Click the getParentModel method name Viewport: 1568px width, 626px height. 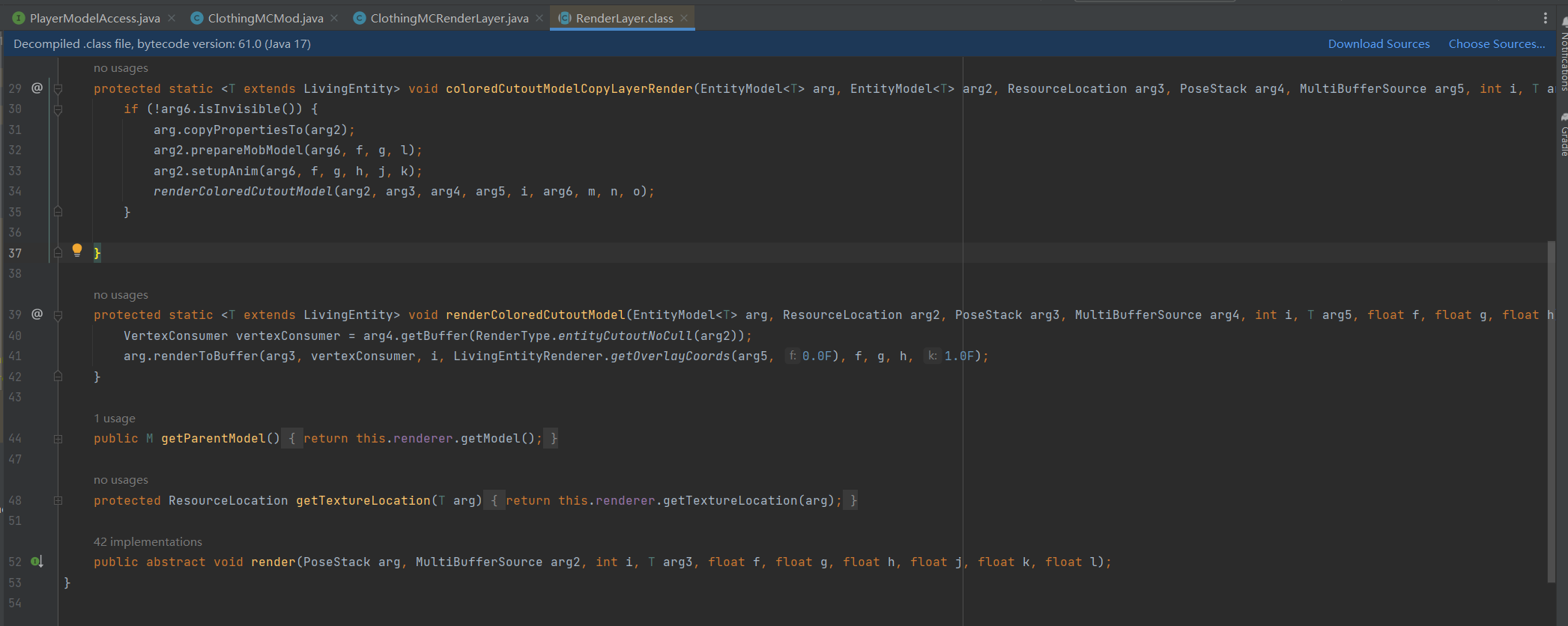(214, 439)
